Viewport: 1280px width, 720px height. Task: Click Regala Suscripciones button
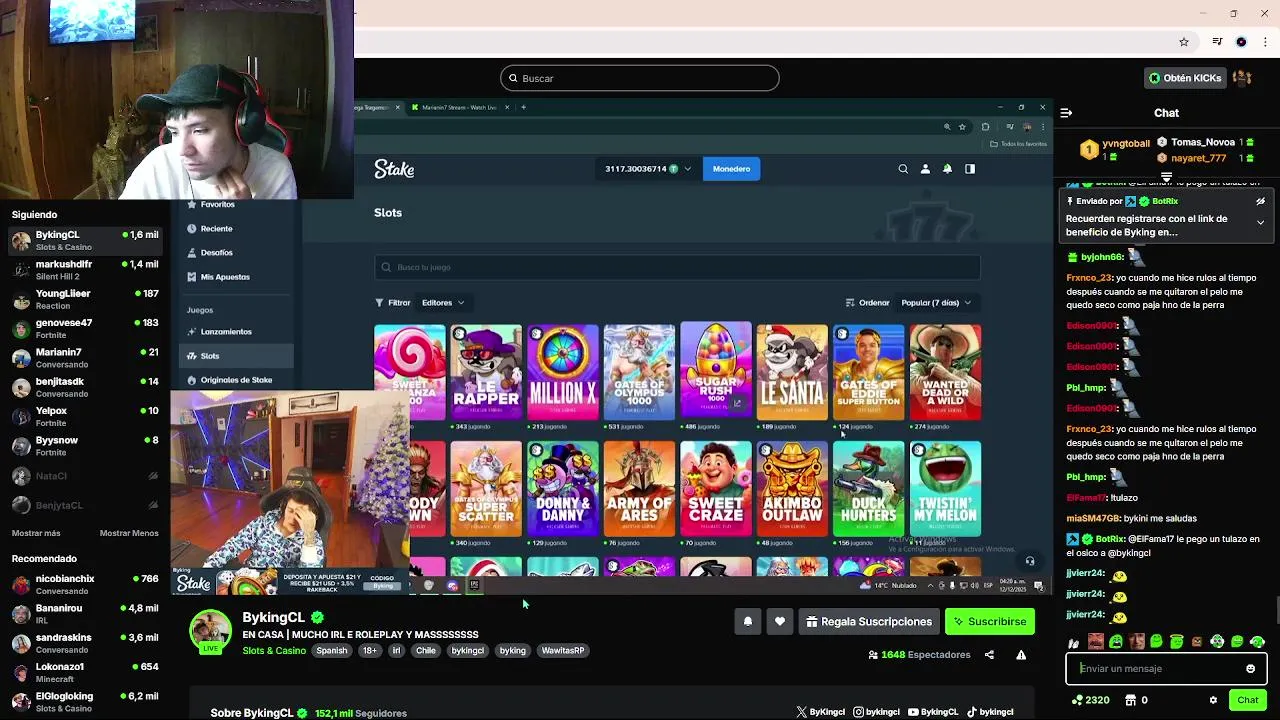click(x=869, y=622)
